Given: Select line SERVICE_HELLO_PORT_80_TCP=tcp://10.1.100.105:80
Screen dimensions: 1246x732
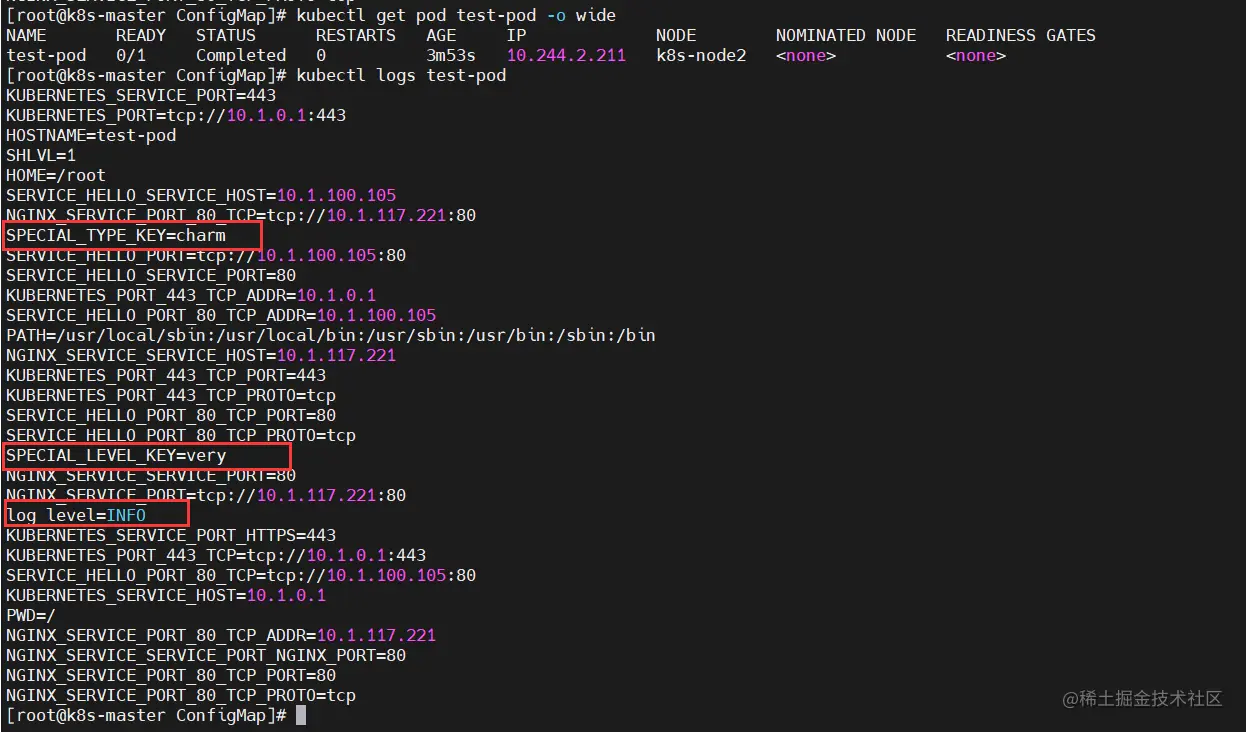Looking at the screenshot, I should 241,575.
